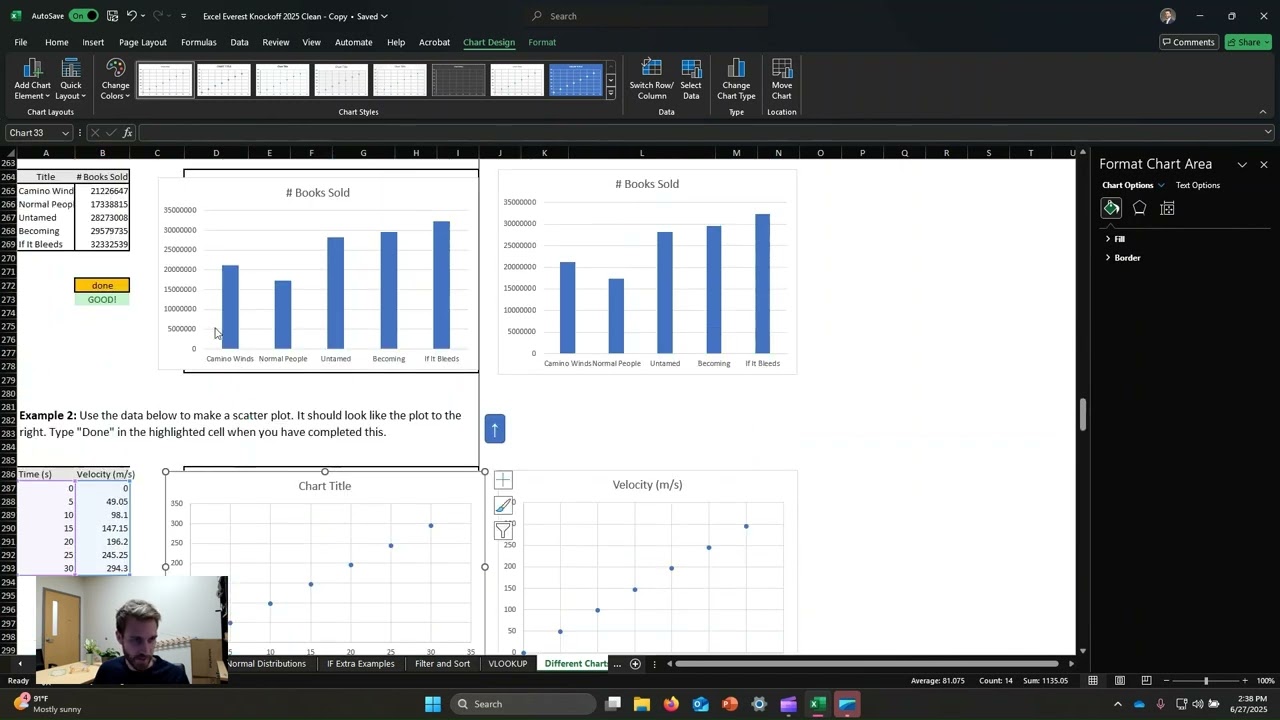Viewport: 1280px width, 720px height.
Task: Click Text Options in format pane
Action: click(1197, 185)
